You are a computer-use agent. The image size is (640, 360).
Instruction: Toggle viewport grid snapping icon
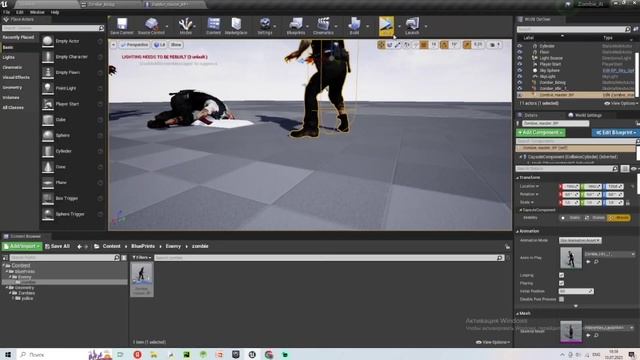[x=424, y=45]
